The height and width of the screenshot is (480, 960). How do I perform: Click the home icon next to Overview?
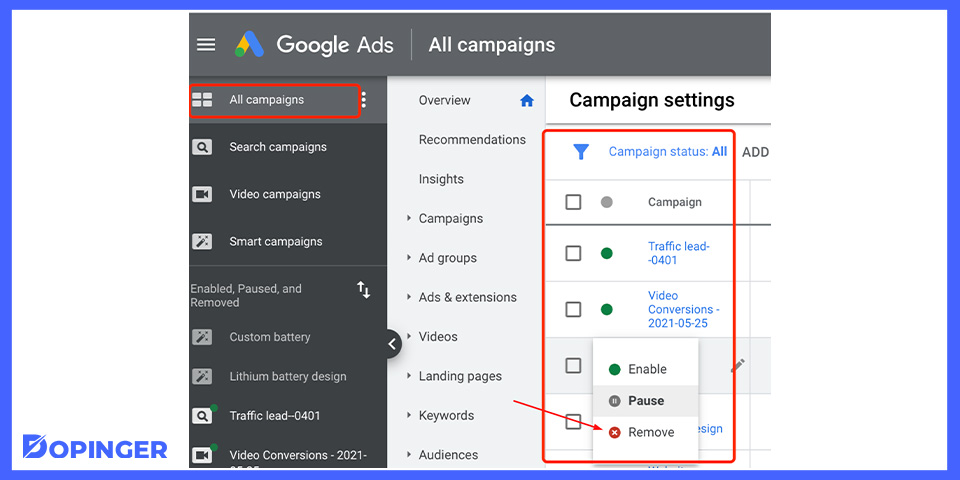point(527,101)
